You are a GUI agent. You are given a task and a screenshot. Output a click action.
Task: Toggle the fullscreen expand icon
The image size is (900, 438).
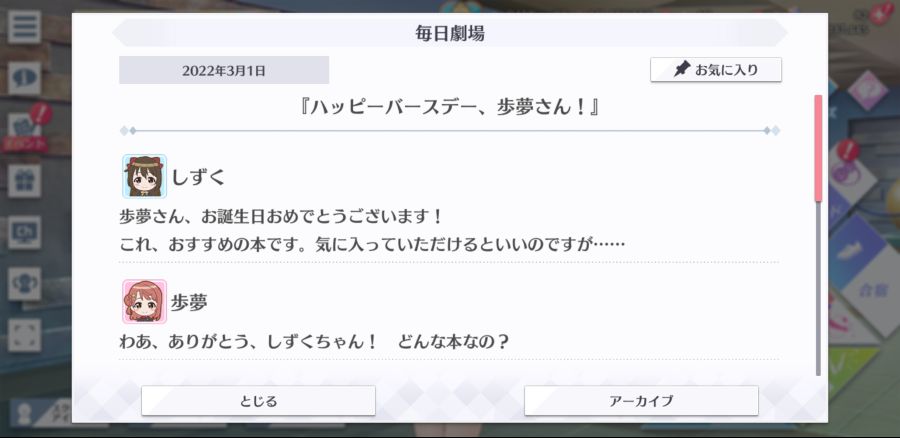pyautogui.click(x=24, y=335)
